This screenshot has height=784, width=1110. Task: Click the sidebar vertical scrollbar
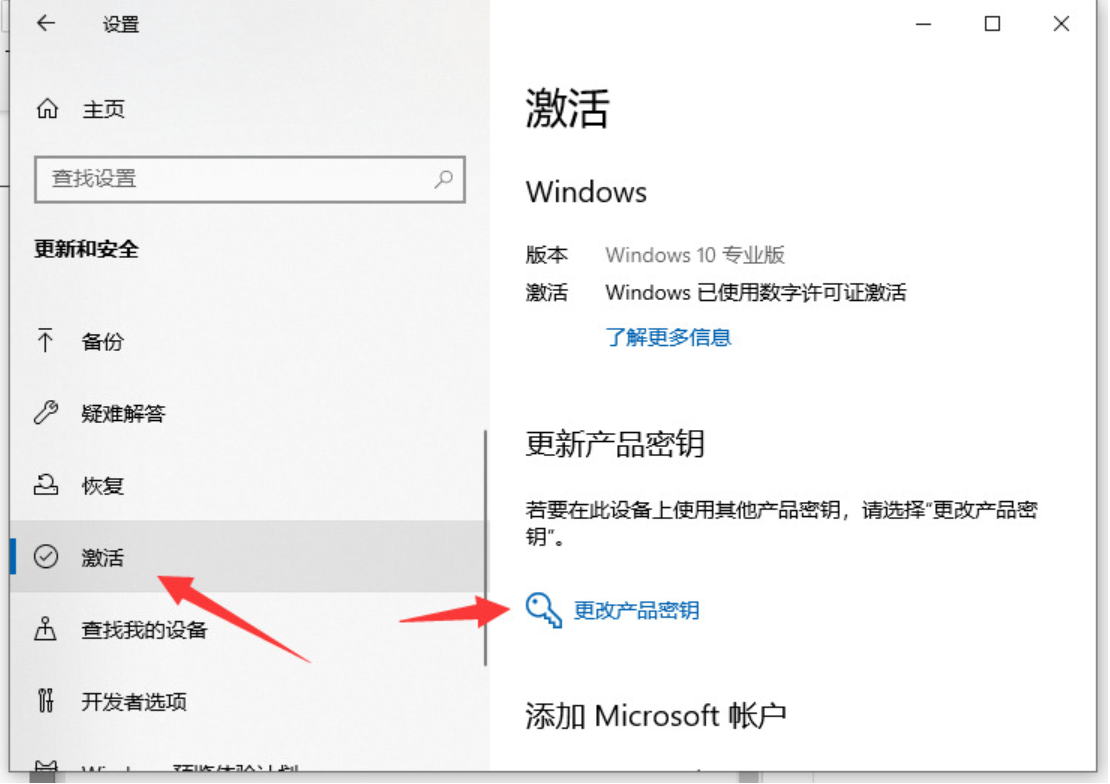pyautogui.click(x=486, y=547)
